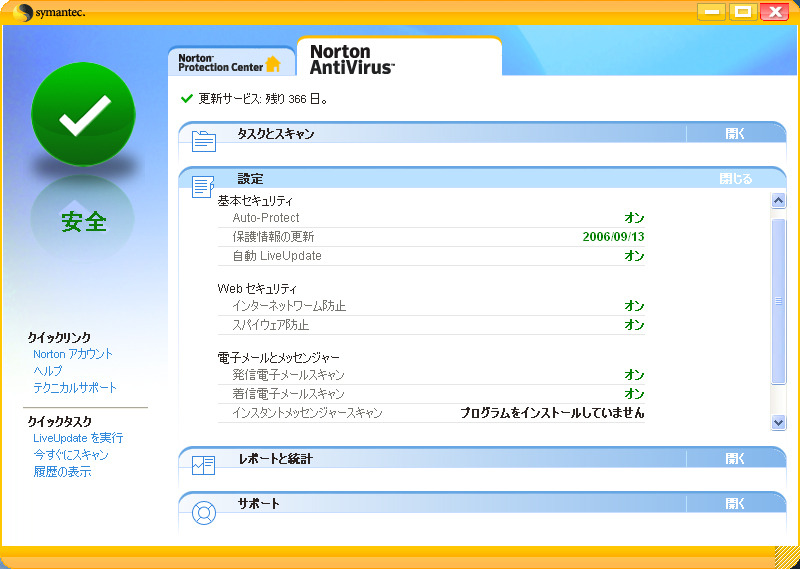Click the Web セキュリティ heading
Image resolution: width=800 pixels, height=569 pixels.
coord(257,288)
